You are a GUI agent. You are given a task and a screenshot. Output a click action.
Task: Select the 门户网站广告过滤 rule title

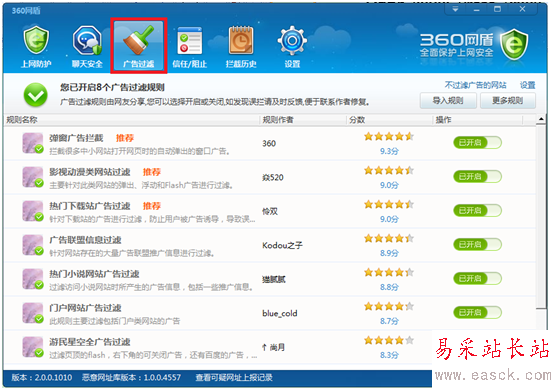tap(85, 308)
